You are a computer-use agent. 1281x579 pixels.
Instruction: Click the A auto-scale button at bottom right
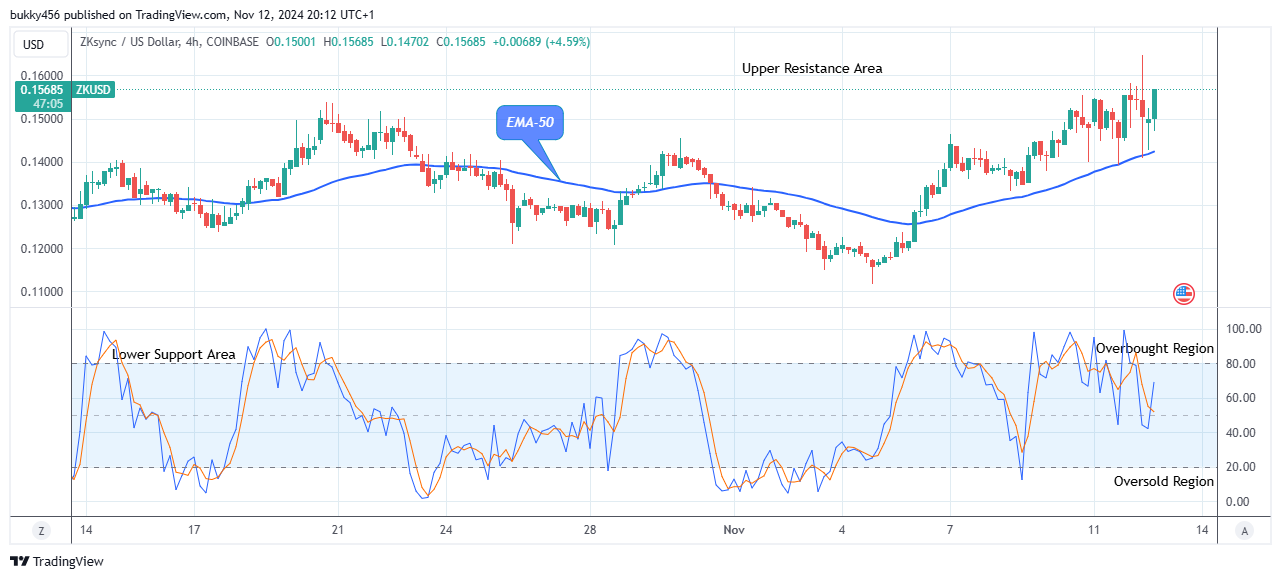[x=1243, y=531]
